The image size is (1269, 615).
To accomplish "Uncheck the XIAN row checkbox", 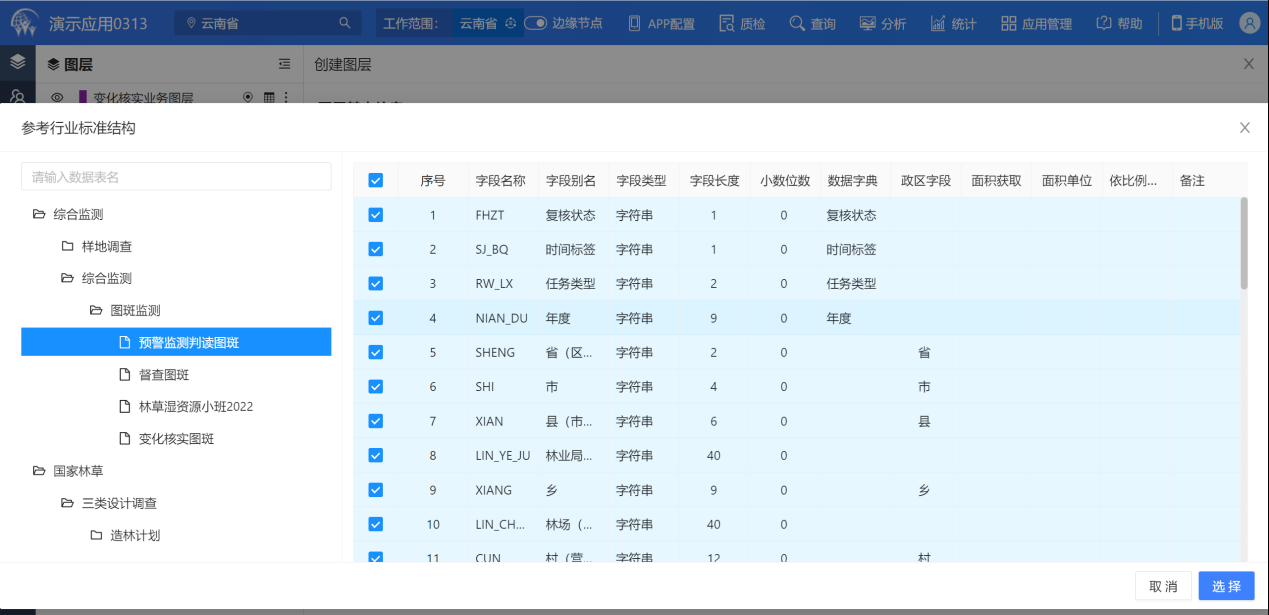I will (x=376, y=421).
